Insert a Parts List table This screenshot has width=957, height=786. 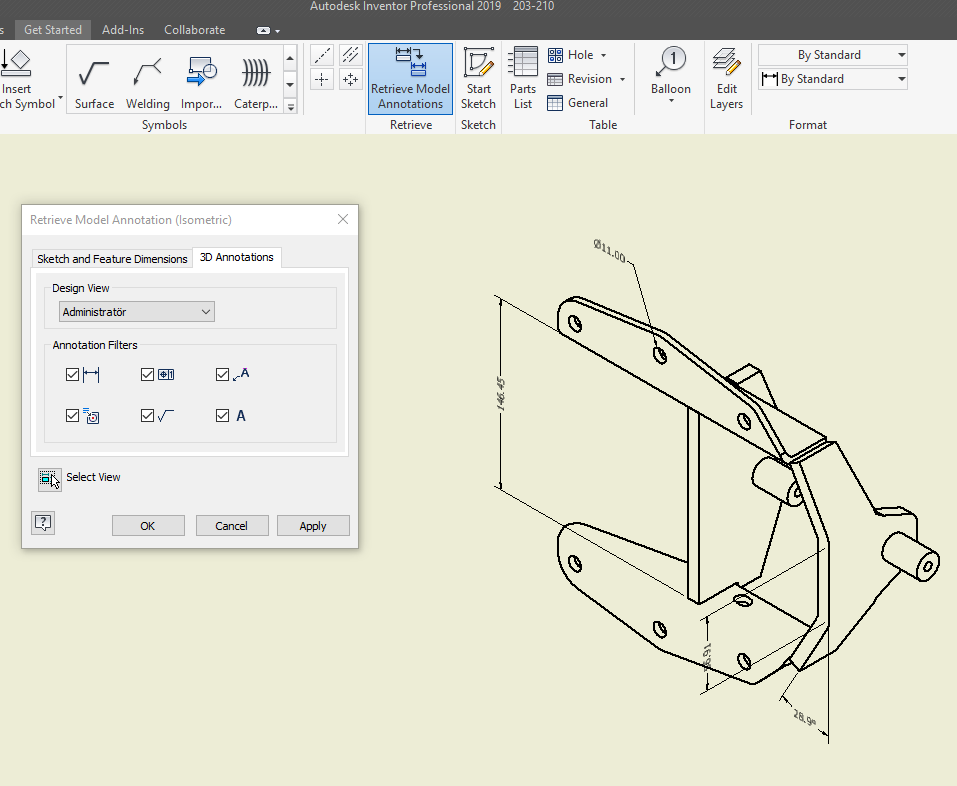522,79
